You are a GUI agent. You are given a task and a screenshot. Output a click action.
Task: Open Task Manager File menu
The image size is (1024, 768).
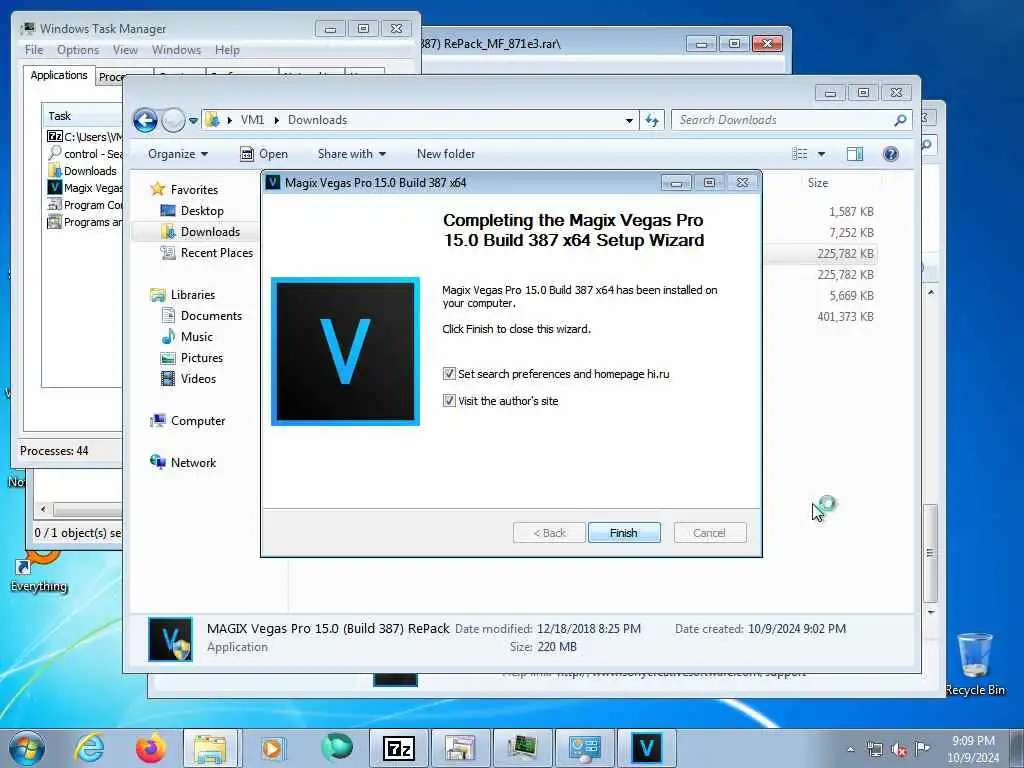click(x=34, y=50)
